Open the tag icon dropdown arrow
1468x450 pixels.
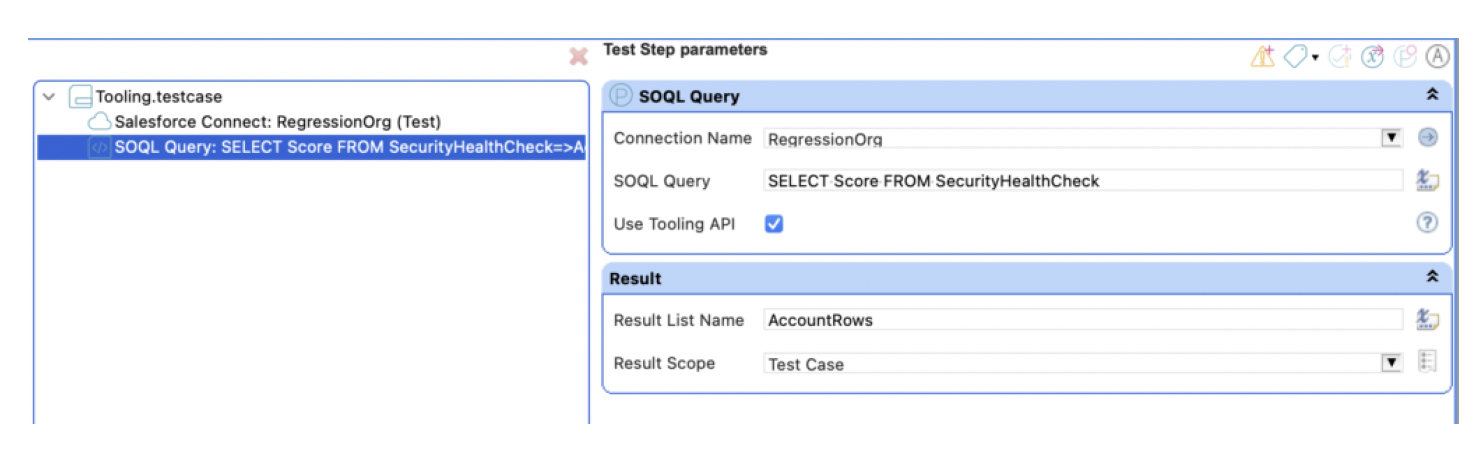(x=1315, y=58)
